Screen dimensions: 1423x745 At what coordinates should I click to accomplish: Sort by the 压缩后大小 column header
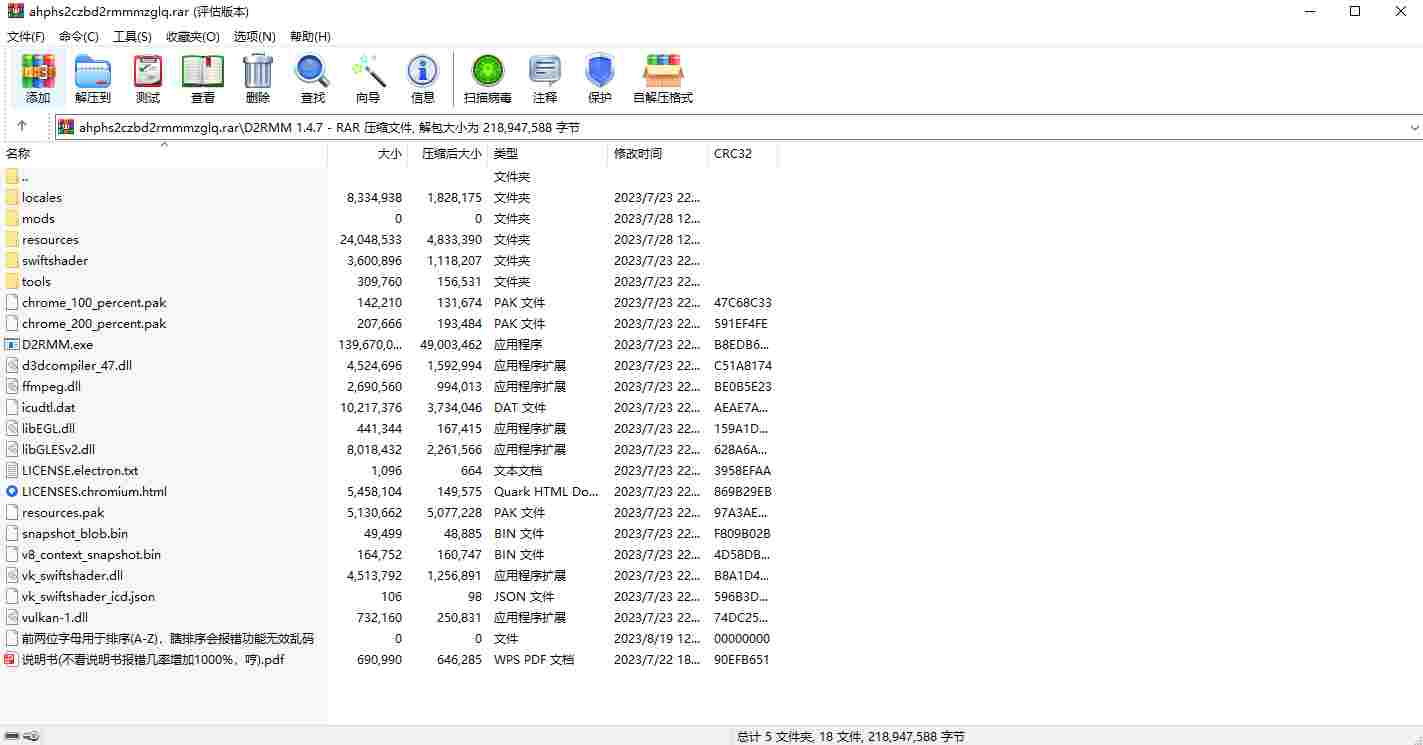448,153
